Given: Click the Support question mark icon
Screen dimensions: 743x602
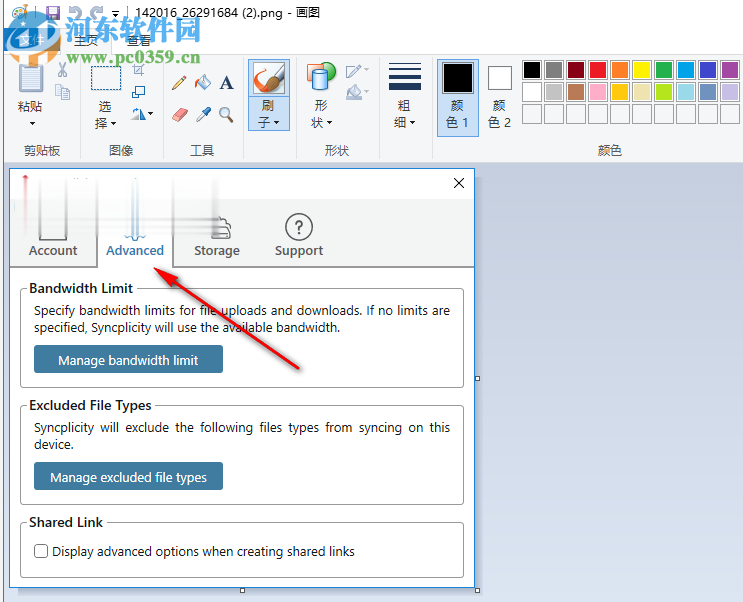Looking at the screenshot, I should [x=299, y=227].
